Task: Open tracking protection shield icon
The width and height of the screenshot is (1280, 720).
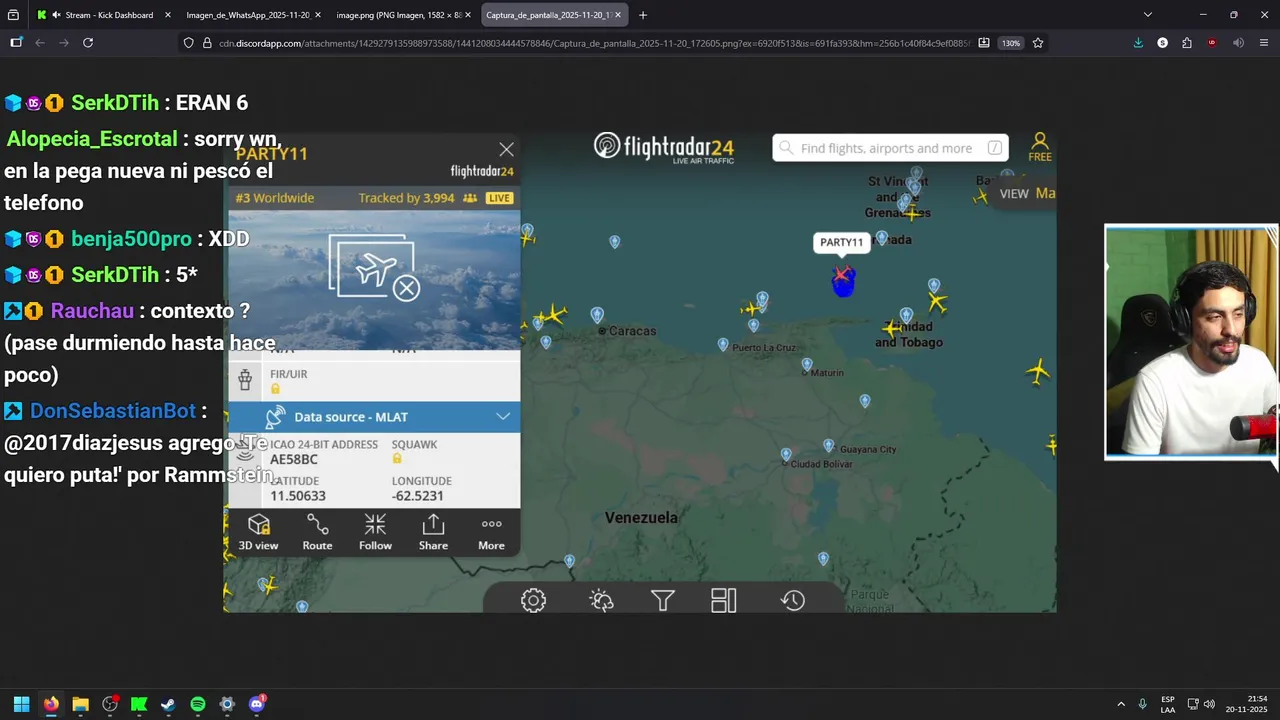Action: pos(188,43)
